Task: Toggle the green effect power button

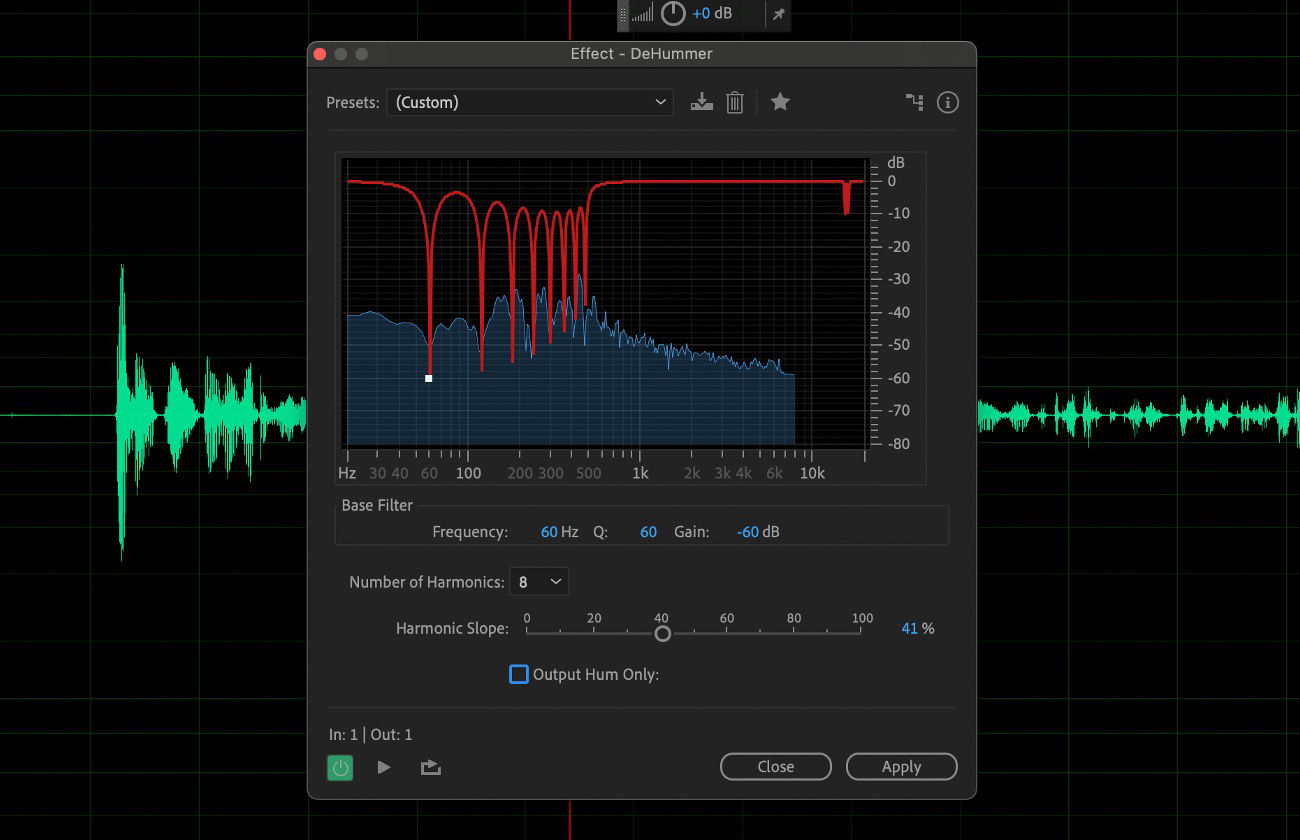Action: pos(340,767)
